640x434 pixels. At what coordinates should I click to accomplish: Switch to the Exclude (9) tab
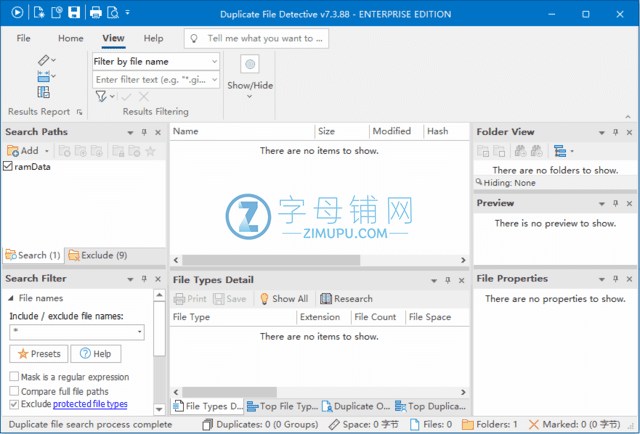103,255
